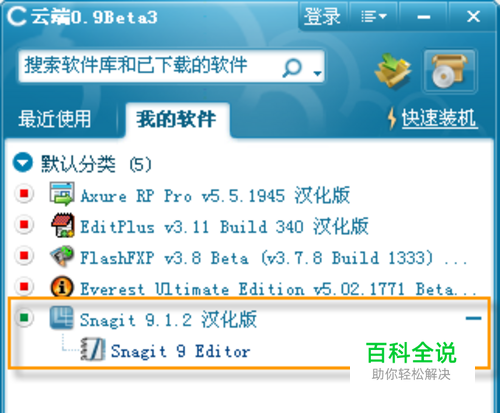The image size is (500, 413).
Task: Click the search magnifier icon
Action: (292, 68)
